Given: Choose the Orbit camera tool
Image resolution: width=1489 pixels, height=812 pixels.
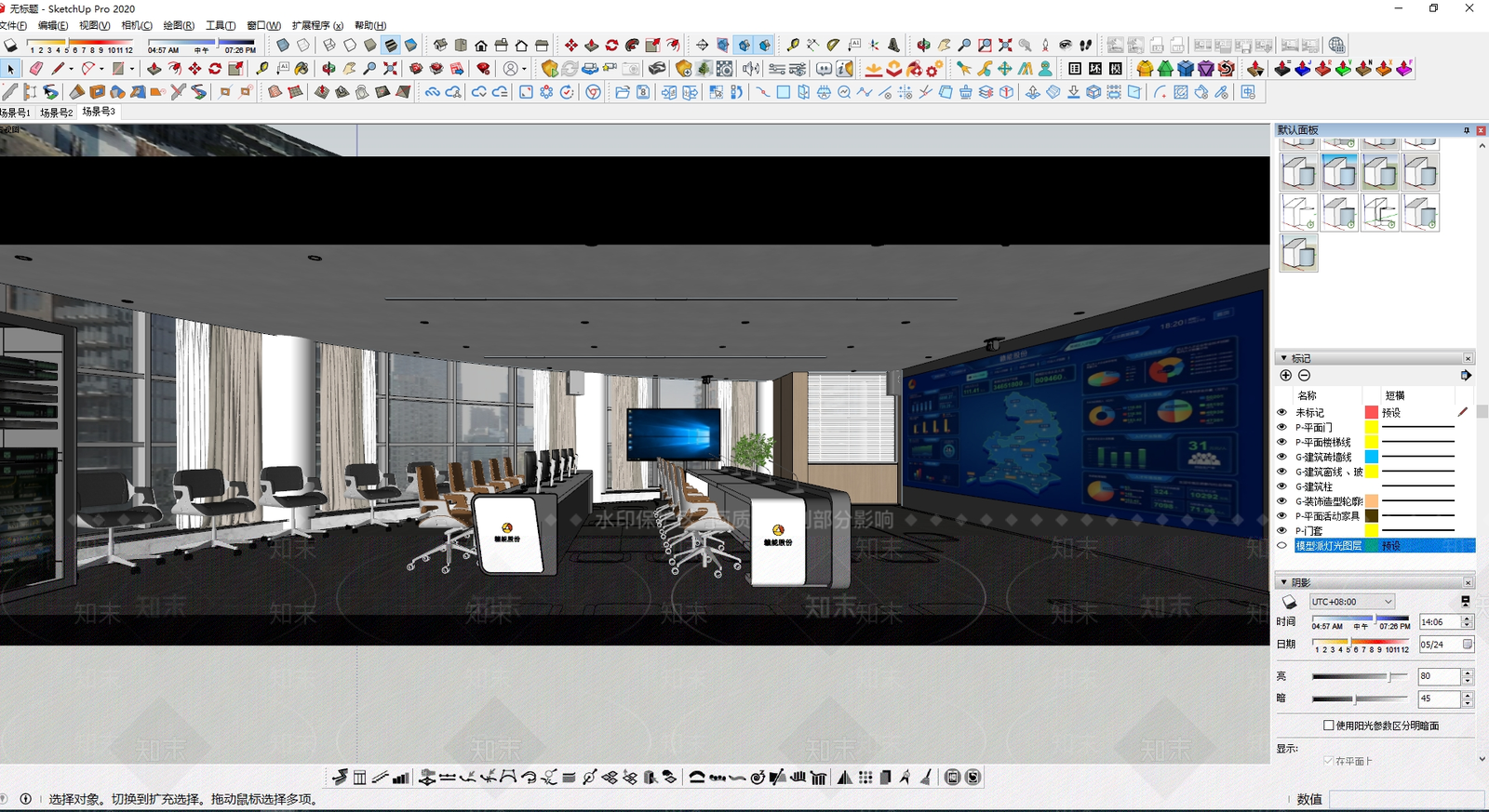Looking at the screenshot, I should coord(329,68).
